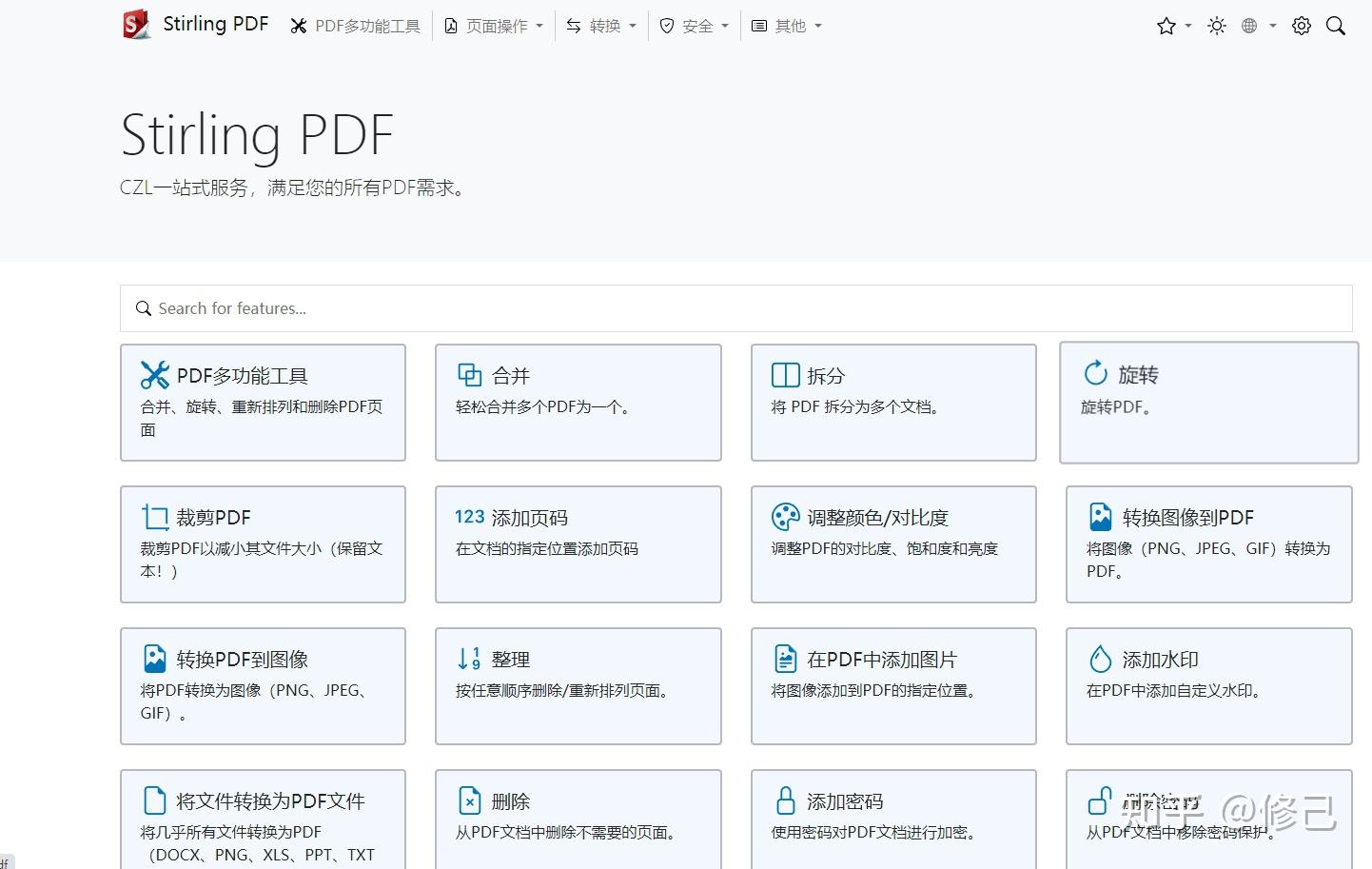Click the PDF多功能工具 menu item

[354, 26]
